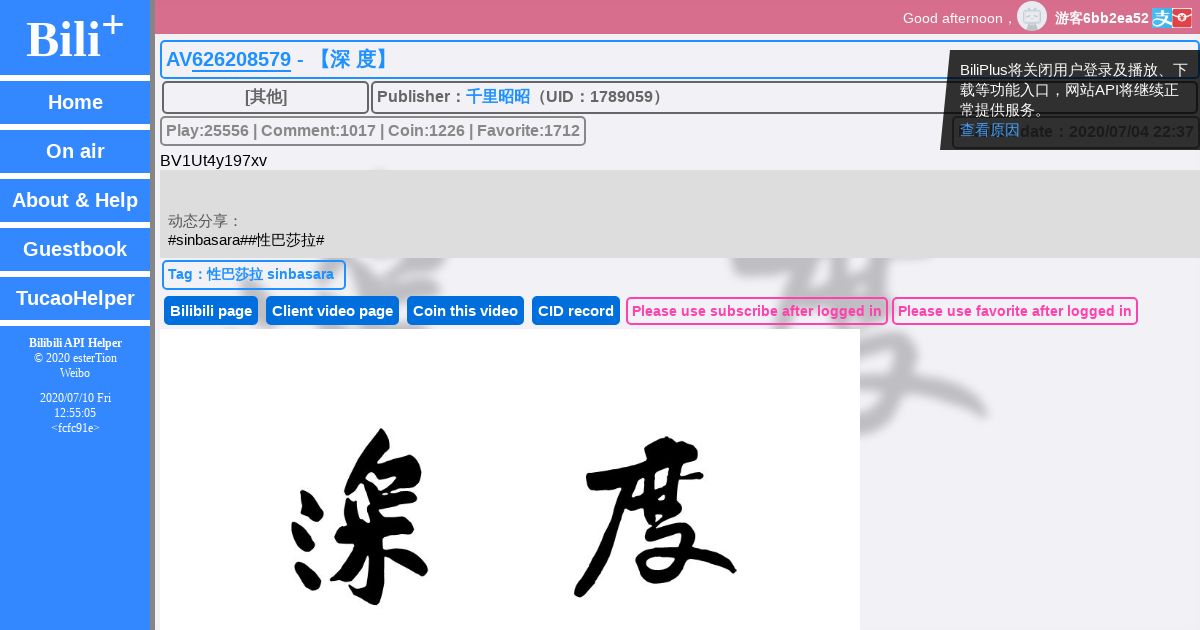Open About & Help page

tap(75, 200)
